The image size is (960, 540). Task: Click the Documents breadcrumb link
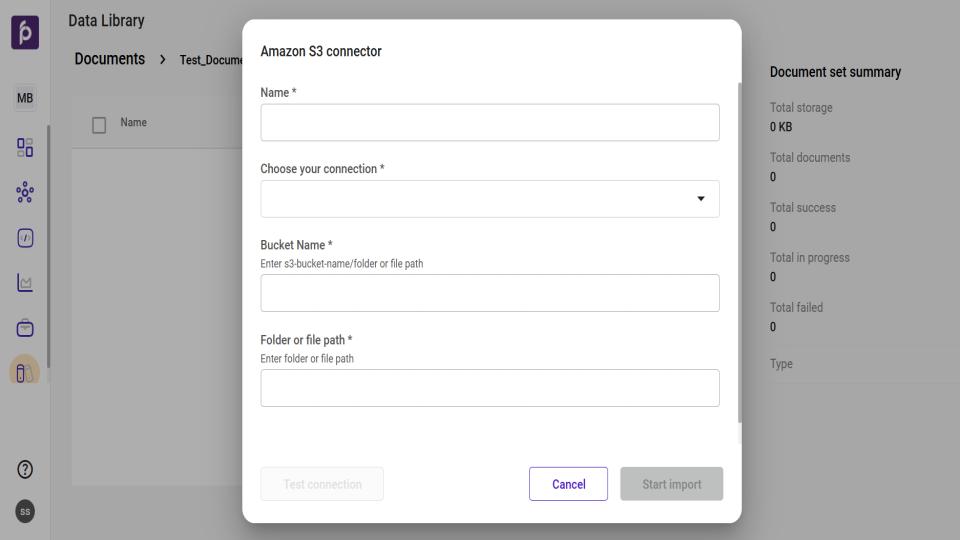[x=109, y=59]
